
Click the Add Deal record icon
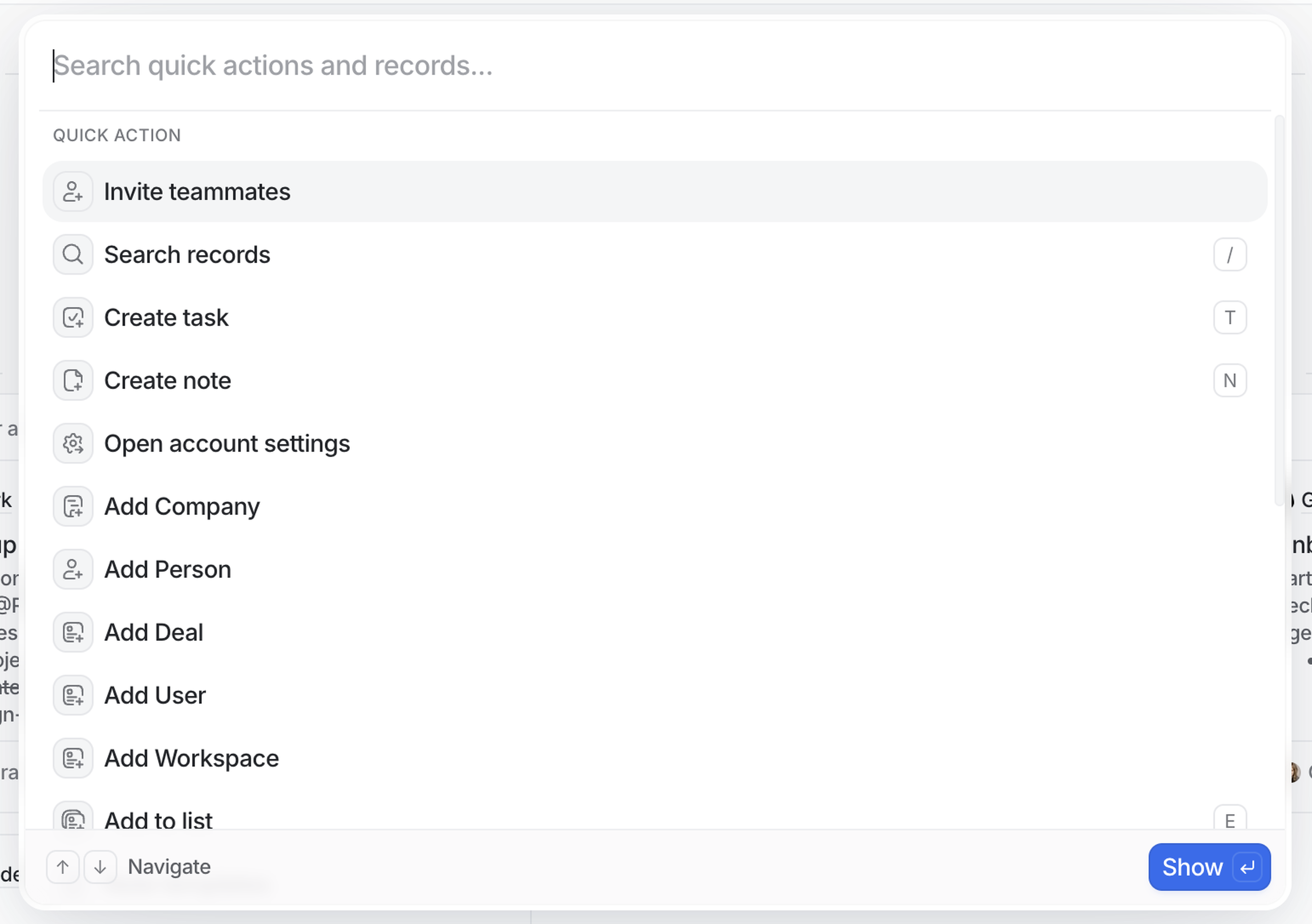[x=72, y=632]
